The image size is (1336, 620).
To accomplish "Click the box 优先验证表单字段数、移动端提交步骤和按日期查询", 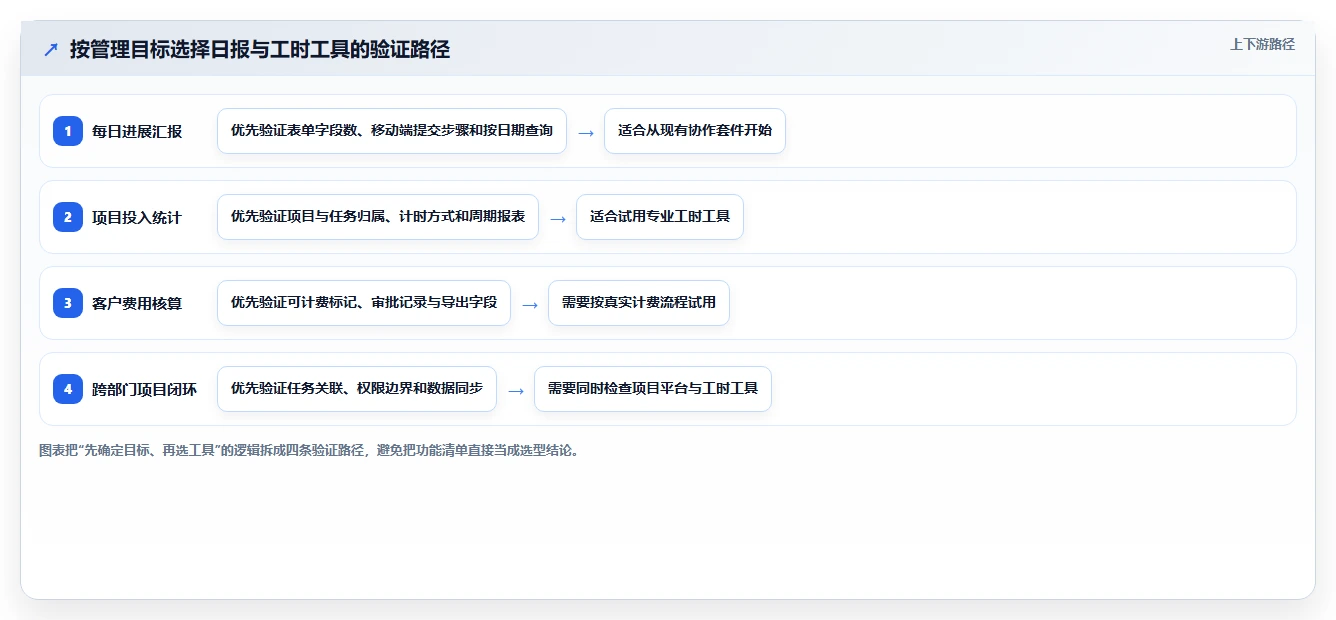I will coord(392,131).
